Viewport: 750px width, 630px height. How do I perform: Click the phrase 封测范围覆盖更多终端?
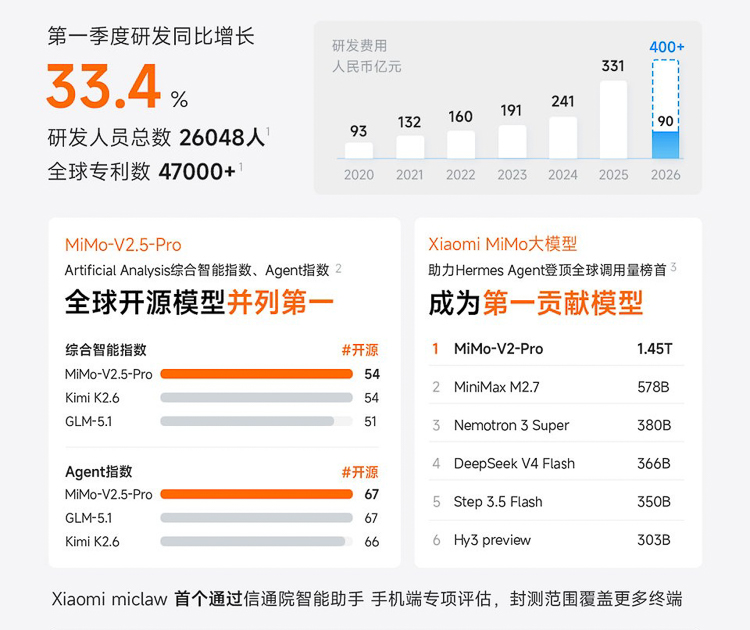pos(596,599)
